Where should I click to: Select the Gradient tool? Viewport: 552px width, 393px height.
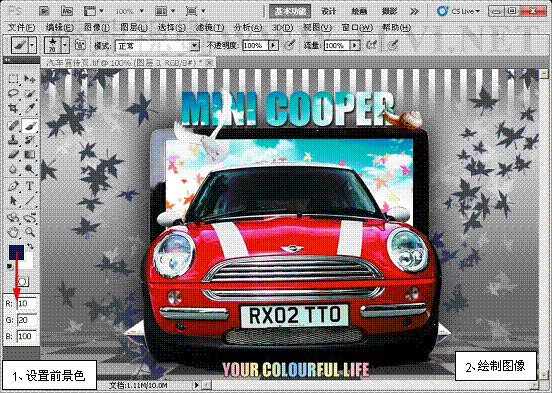[30, 155]
